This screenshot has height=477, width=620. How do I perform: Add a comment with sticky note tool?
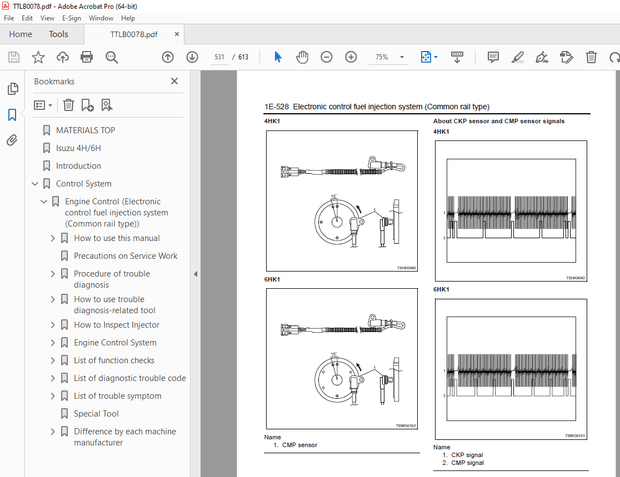[x=493, y=57]
